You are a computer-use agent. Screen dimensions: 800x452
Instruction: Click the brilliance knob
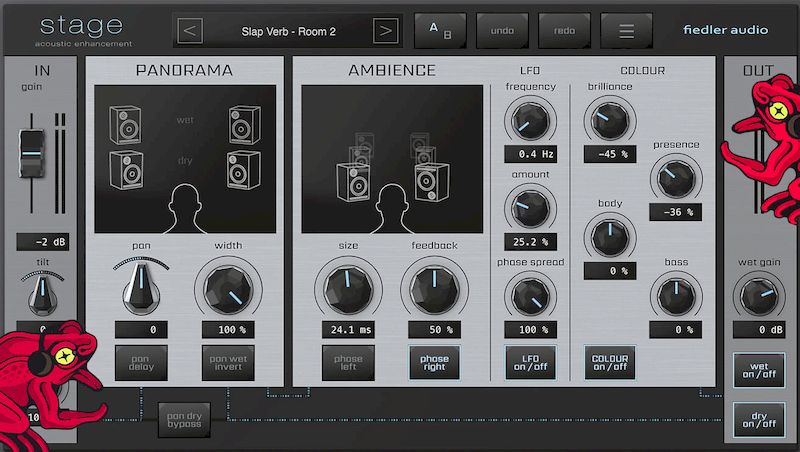pyautogui.click(x=610, y=121)
